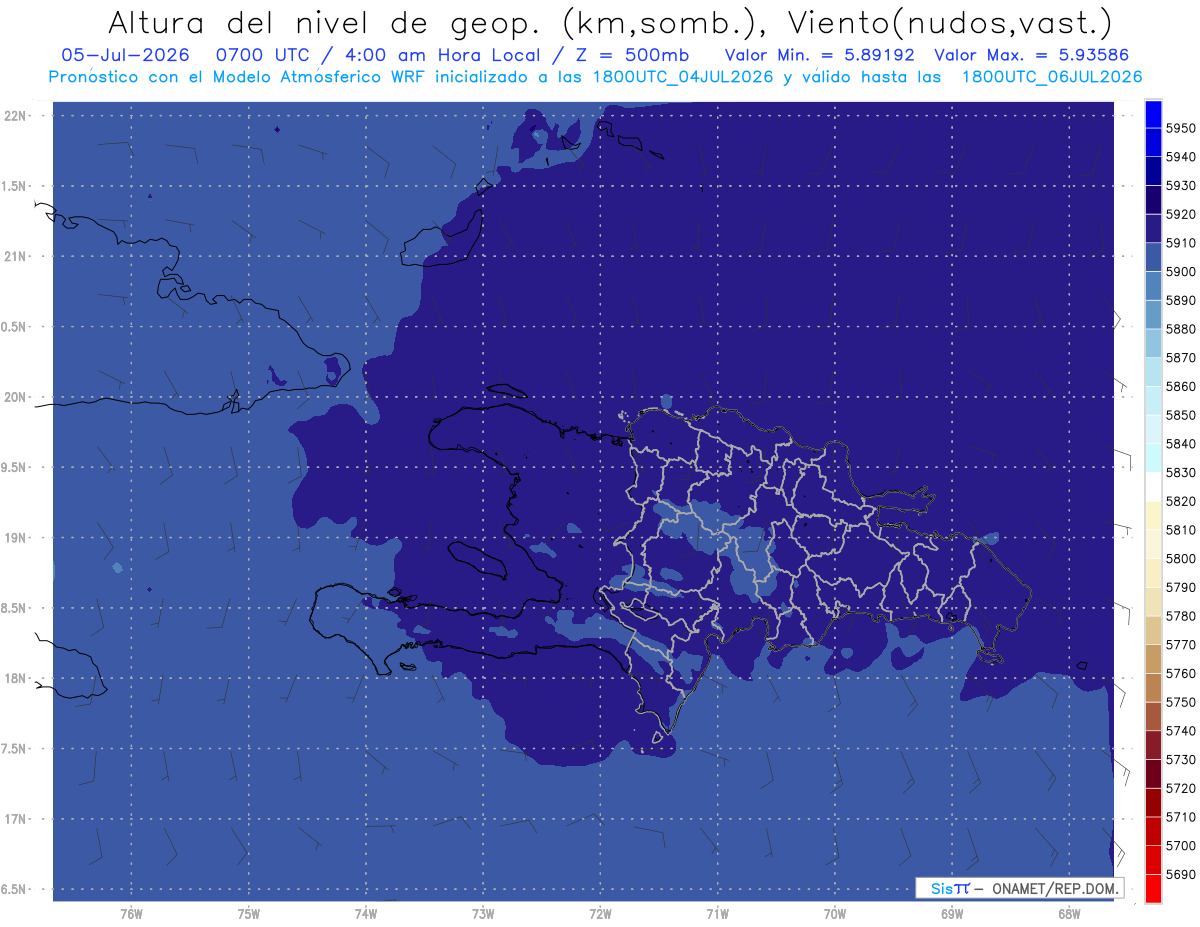Viewport: 1200px width, 927px height.
Task: Click colorbar band between 5720 and 5730
Action: 1153,774
